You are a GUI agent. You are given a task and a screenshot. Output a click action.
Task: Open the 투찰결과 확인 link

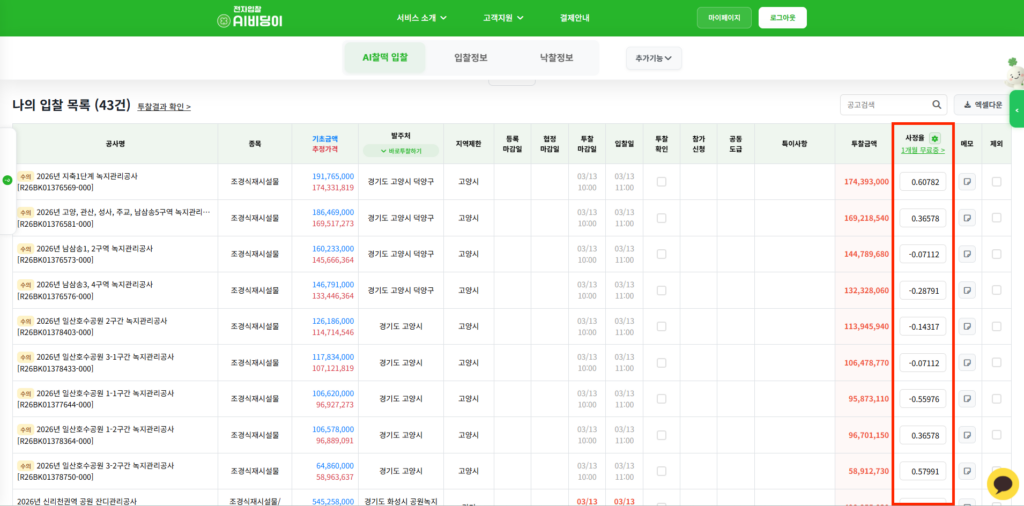point(164,106)
